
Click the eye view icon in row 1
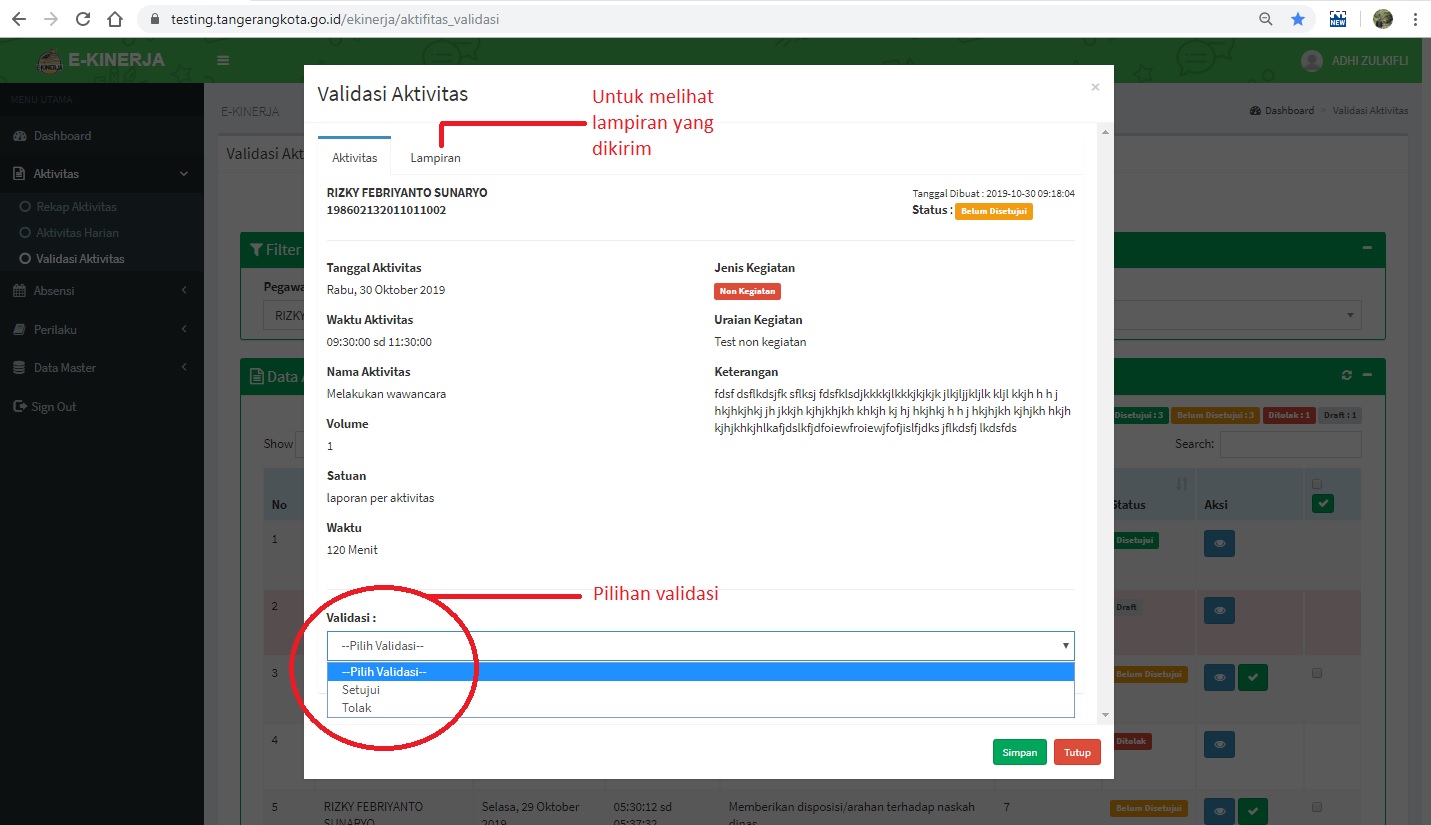pyautogui.click(x=1219, y=543)
